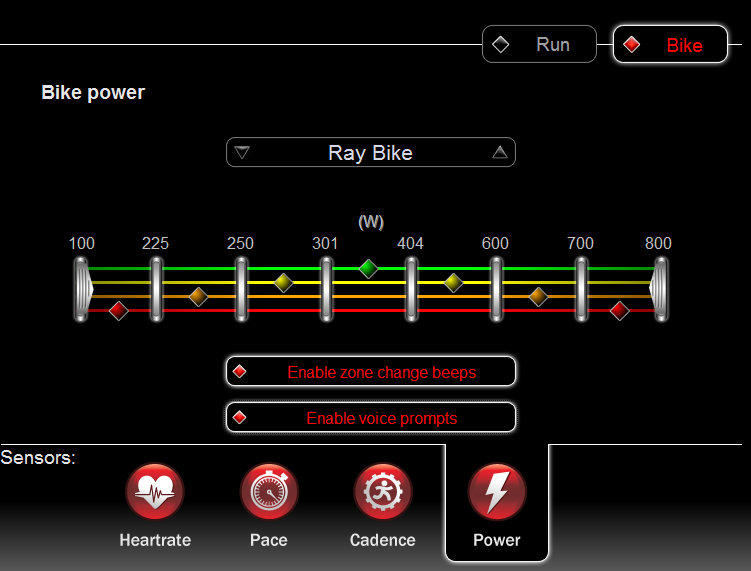Click the green diamond zone marker
The width and height of the screenshot is (751, 571).
tap(368, 269)
